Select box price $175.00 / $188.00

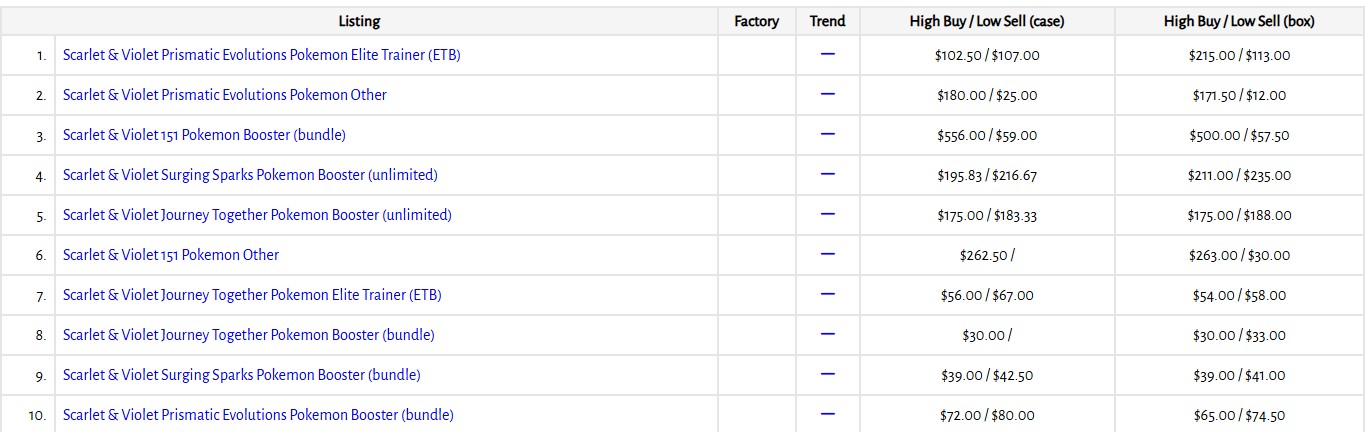pyautogui.click(x=1239, y=216)
